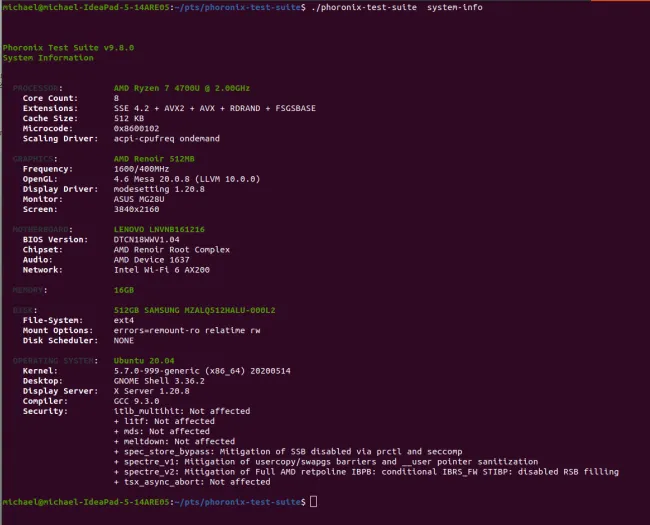Click the 'Core Count' value 8
Viewport: 650px width, 525px height.
click(x=117, y=98)
